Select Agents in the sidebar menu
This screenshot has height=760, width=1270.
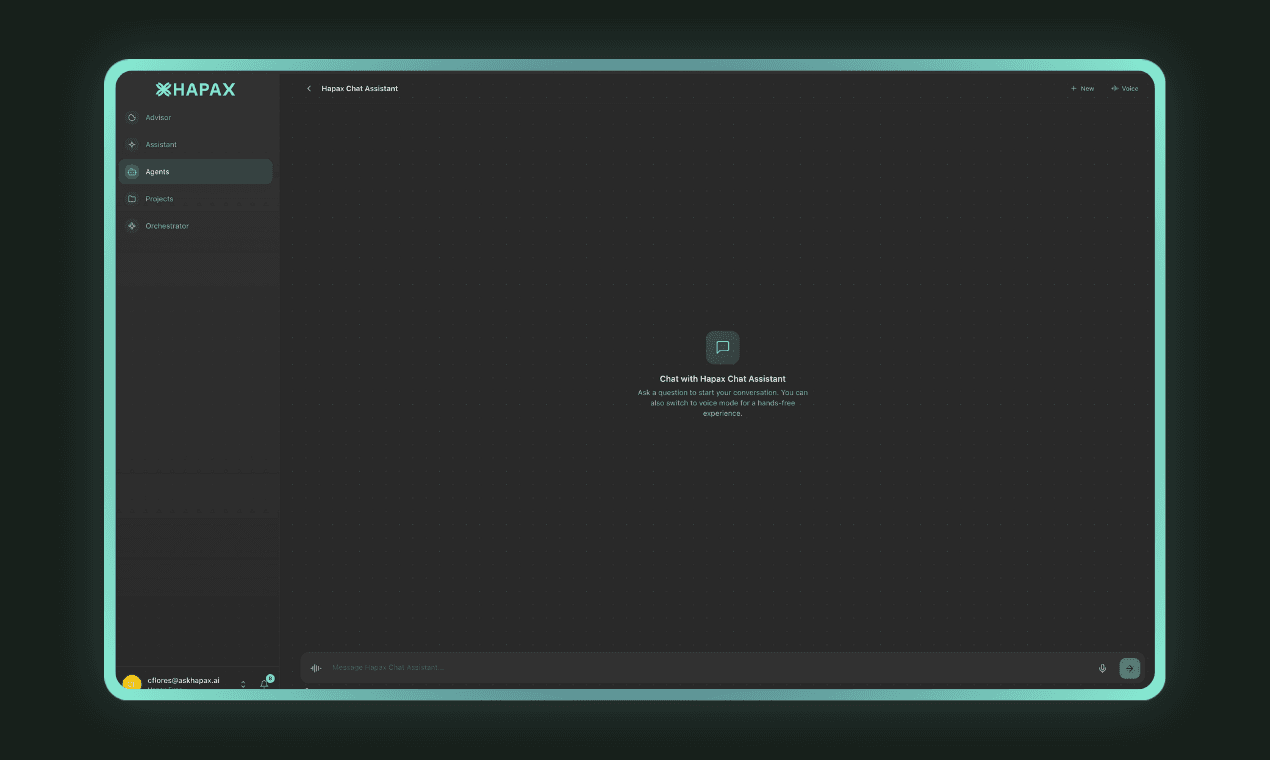click(157, 172)
